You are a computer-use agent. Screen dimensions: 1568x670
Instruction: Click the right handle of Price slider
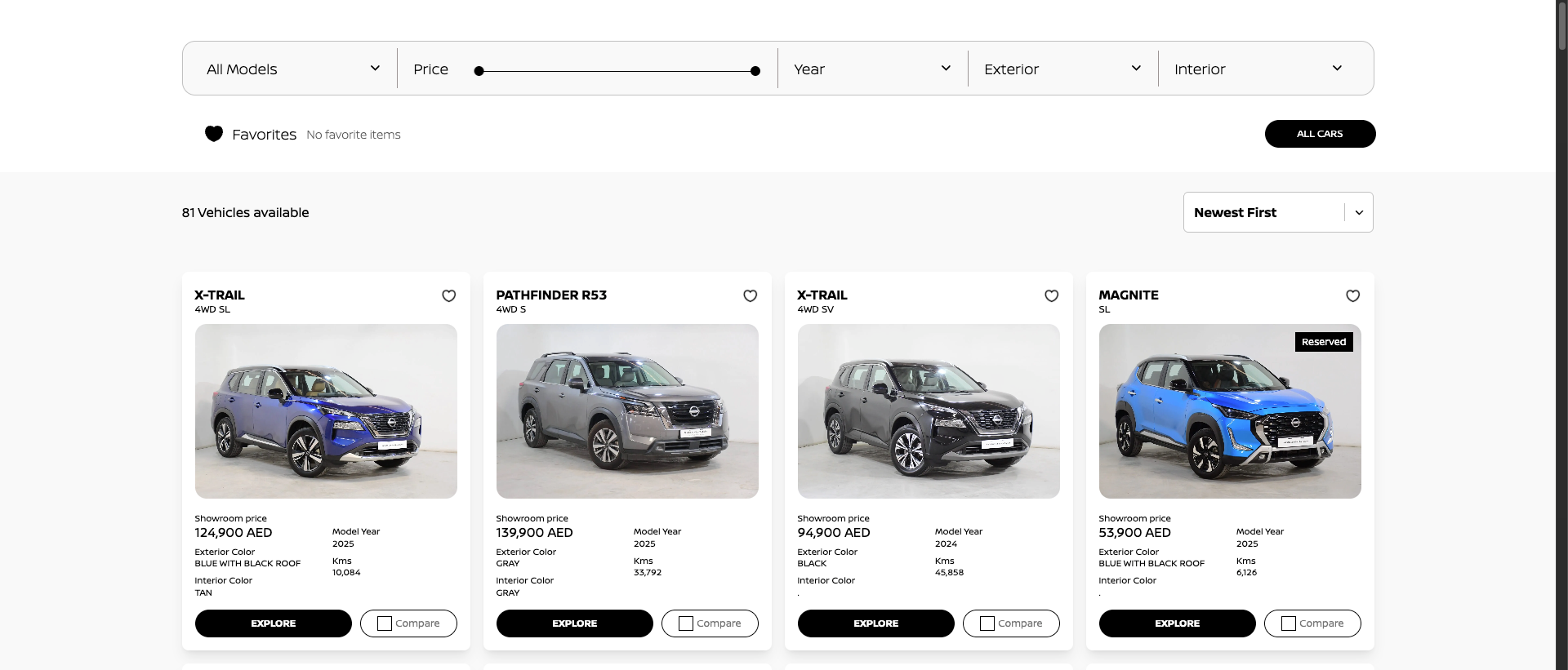[755, 71]
